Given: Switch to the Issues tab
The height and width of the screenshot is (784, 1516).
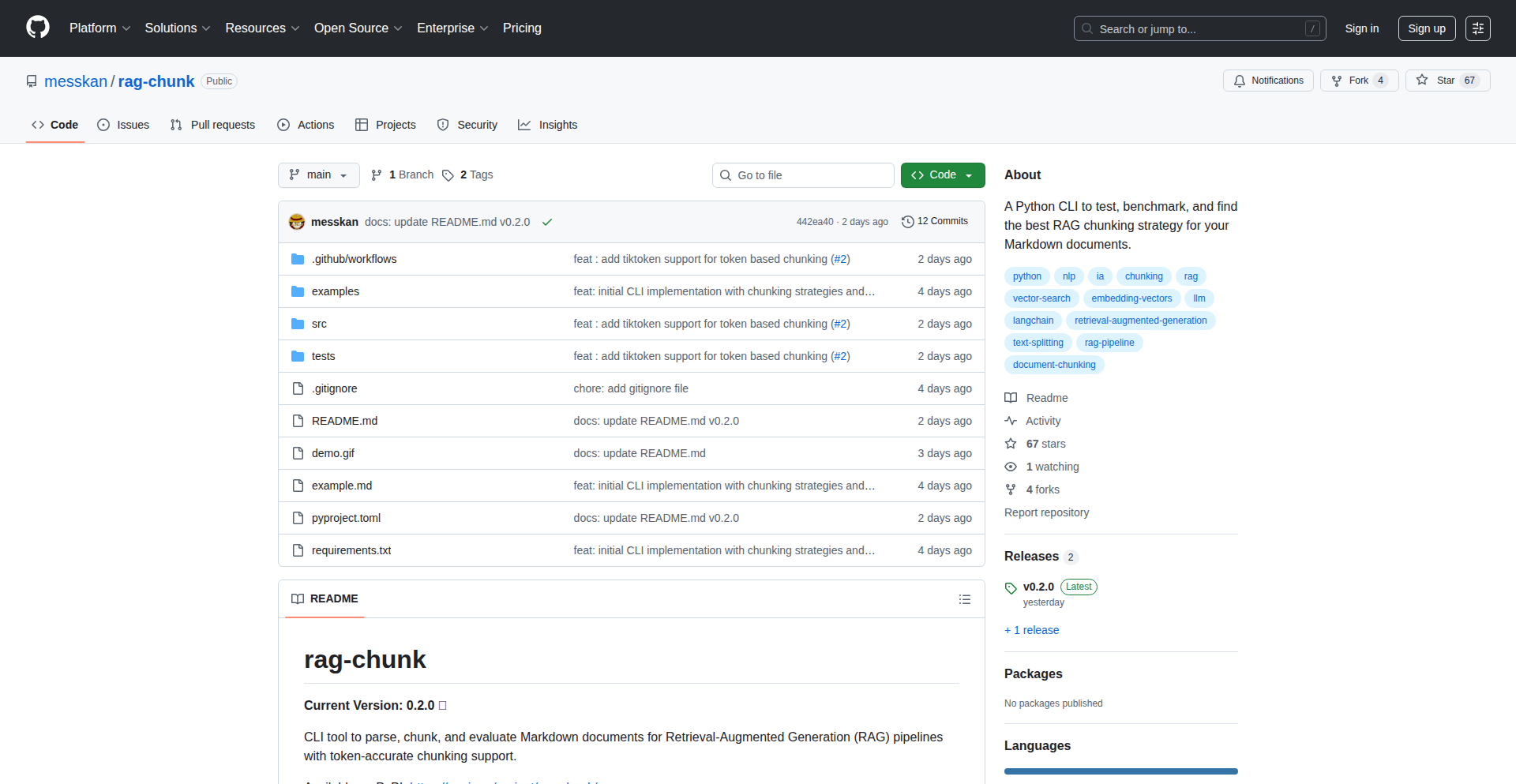Looking at the screenshot, I should (123, 125).
